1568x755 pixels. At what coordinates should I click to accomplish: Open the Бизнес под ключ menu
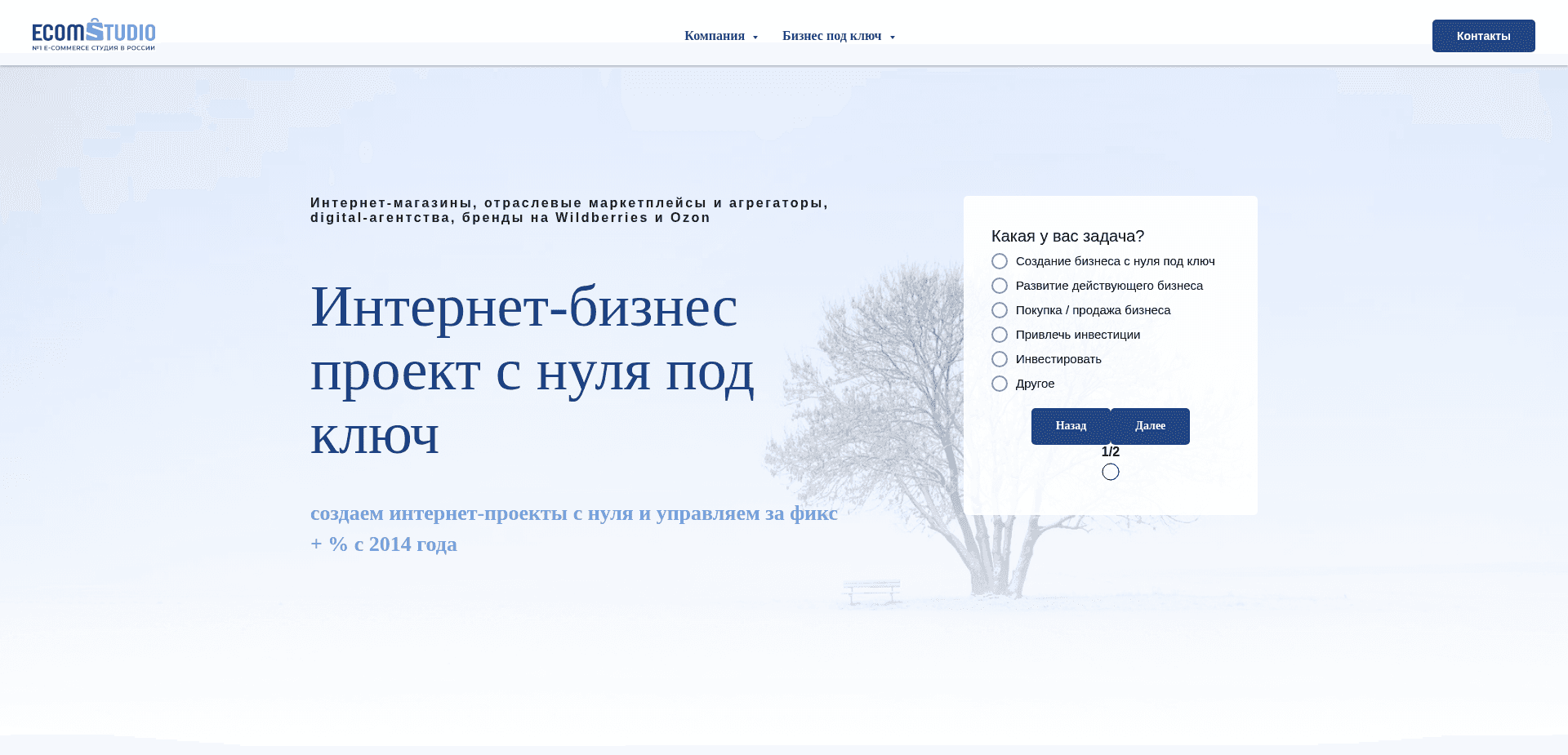(831, 36)
